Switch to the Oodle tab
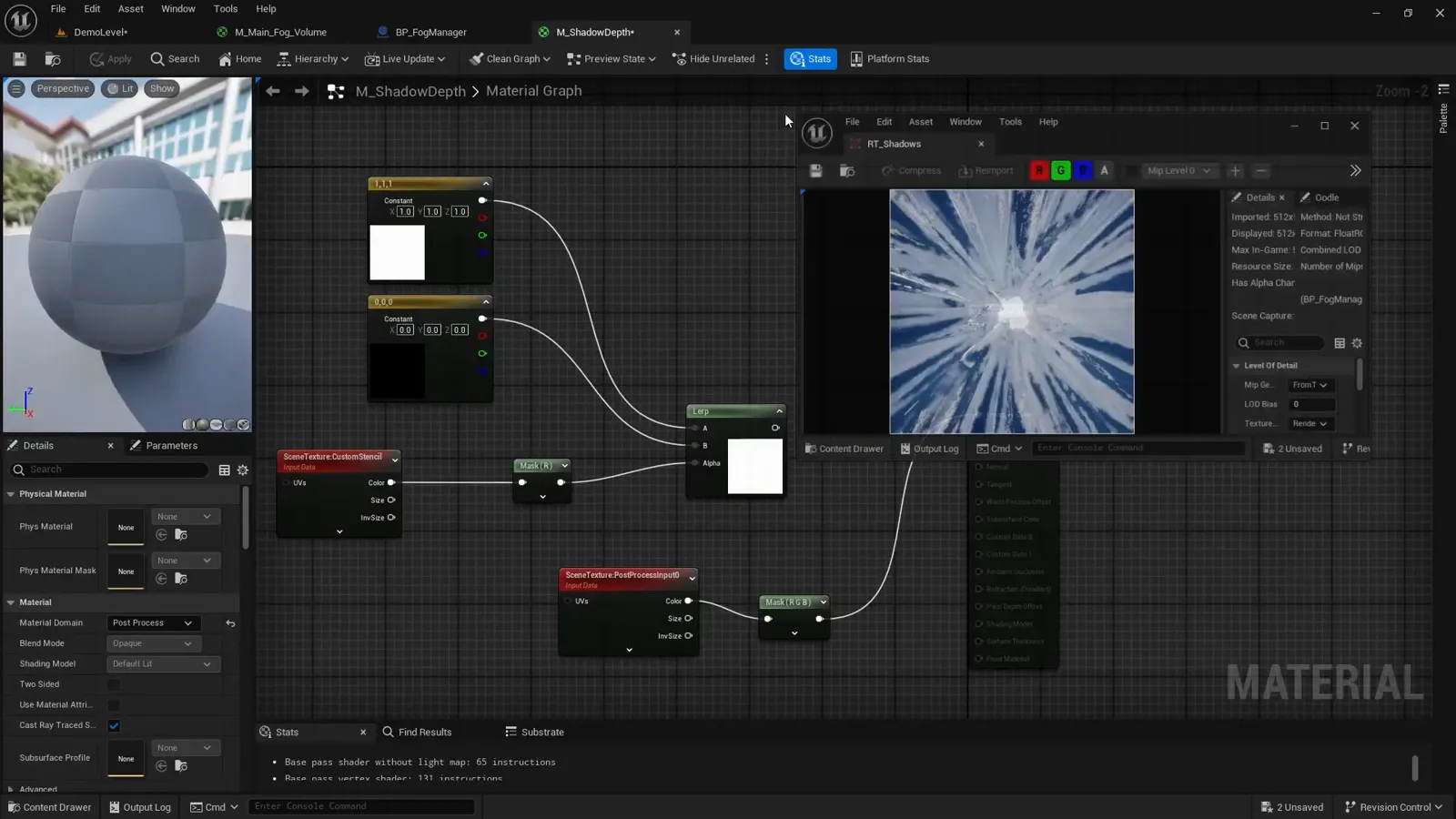This screenshot has height=819, width=1456. tap(1319, 197)
